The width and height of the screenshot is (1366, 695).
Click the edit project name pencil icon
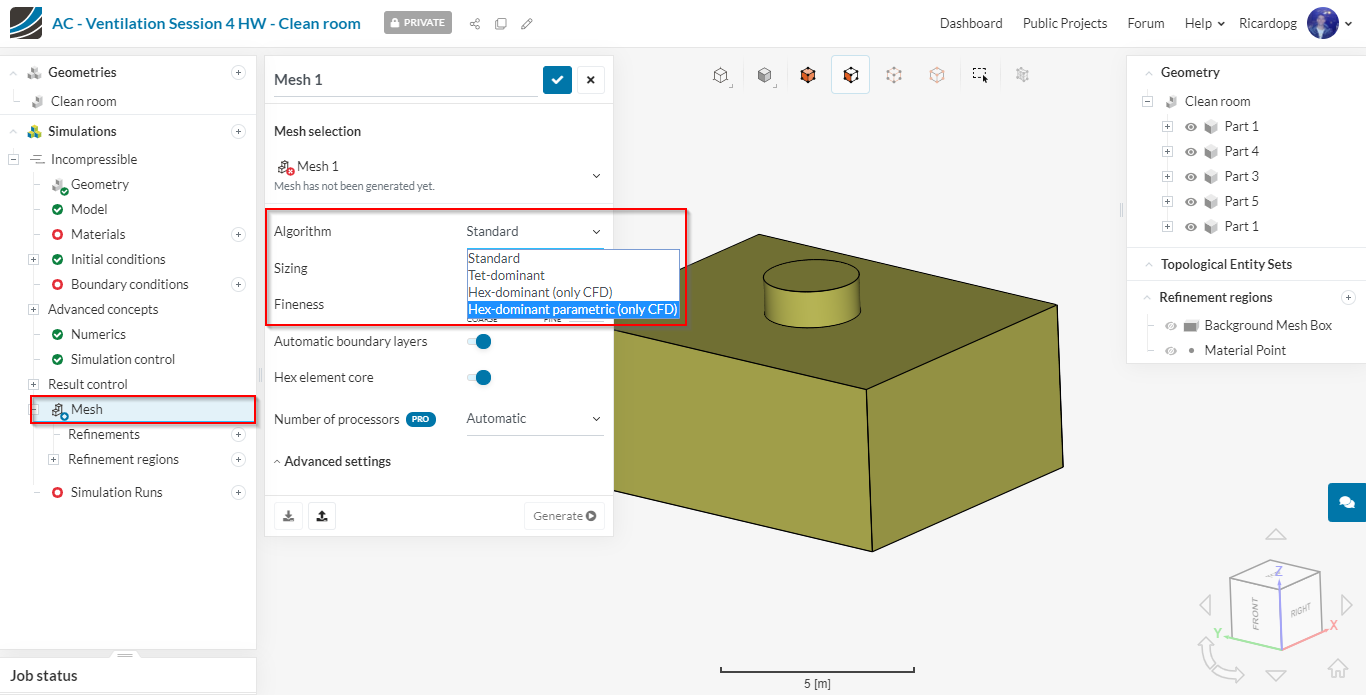(527, 23)
